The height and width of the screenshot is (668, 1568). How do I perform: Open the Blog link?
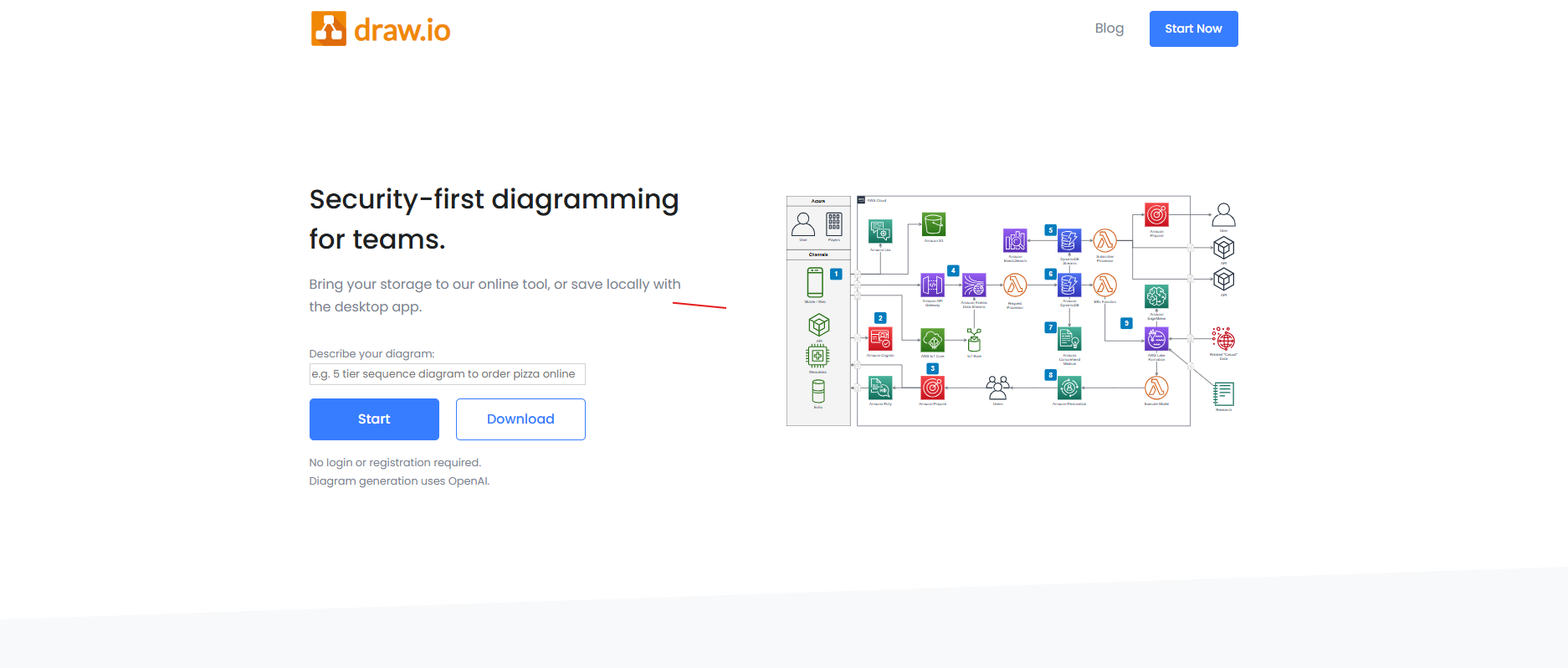coord(1109,28)
